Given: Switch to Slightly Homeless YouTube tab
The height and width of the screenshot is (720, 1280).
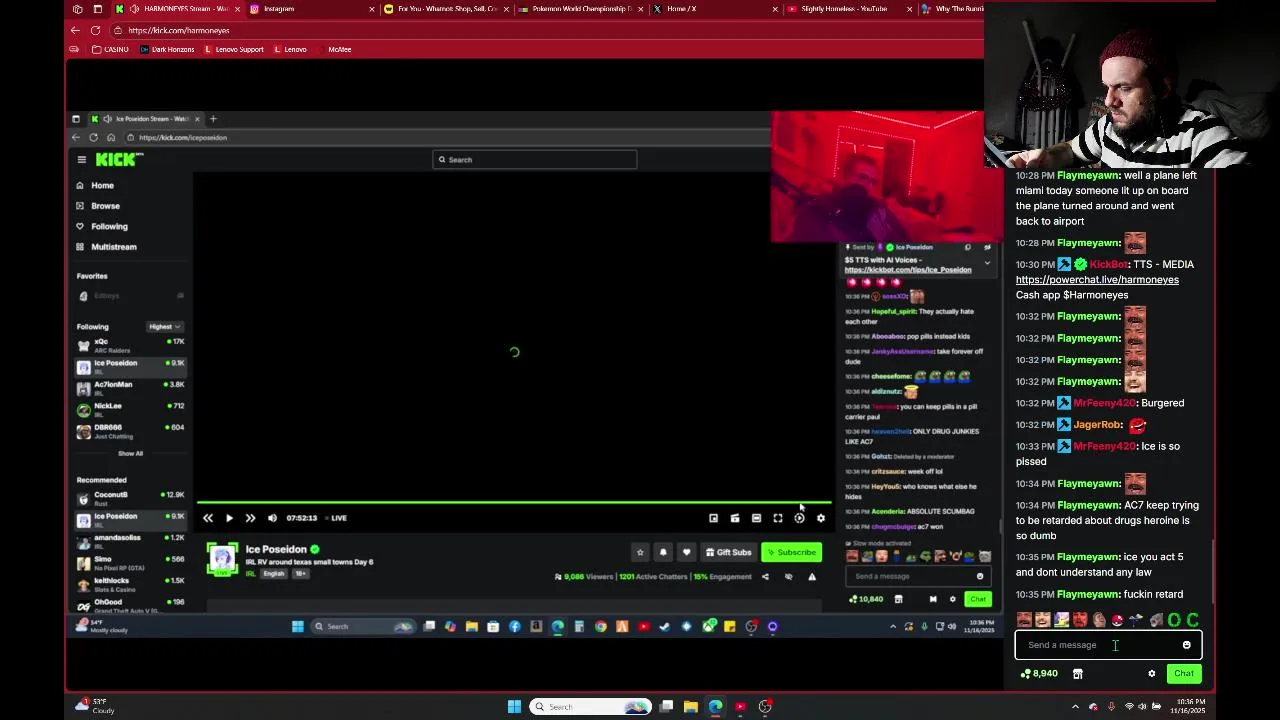Looking at the screenshot, I should 848,9.
